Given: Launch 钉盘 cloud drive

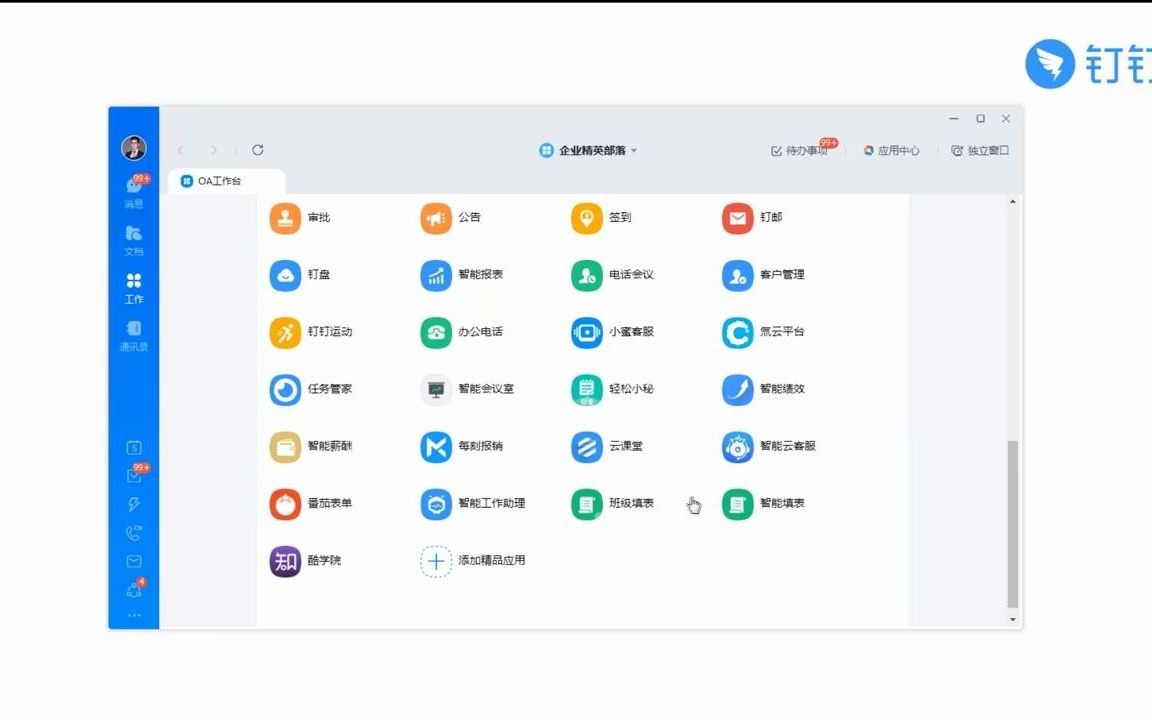Looking at the screenshot, I should point(303,275).
